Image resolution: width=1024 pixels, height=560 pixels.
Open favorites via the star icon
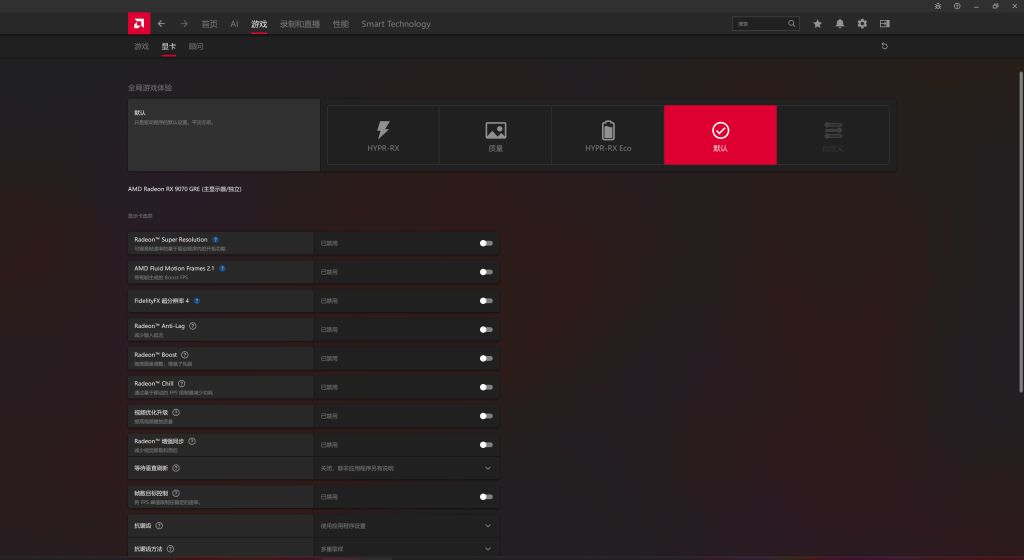[x=817, y=23]
